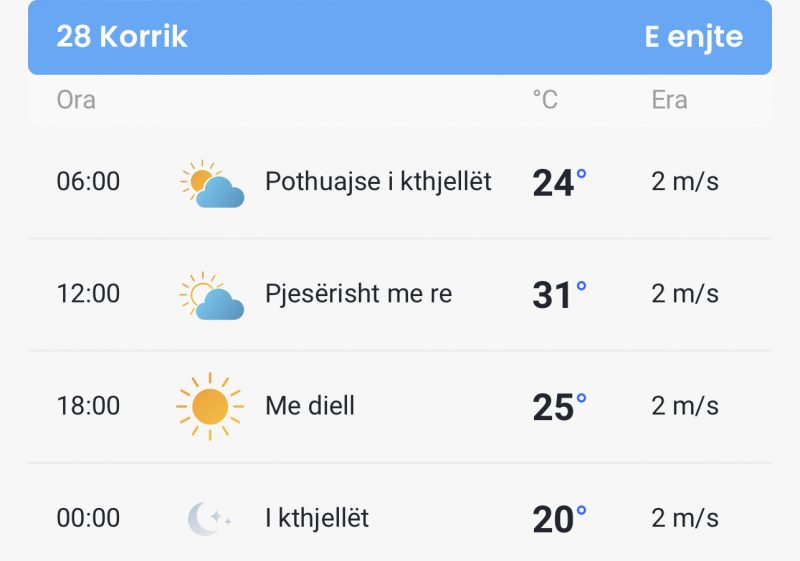
Task: Click the 20° temperature value
Action: (x=559, y=519)
